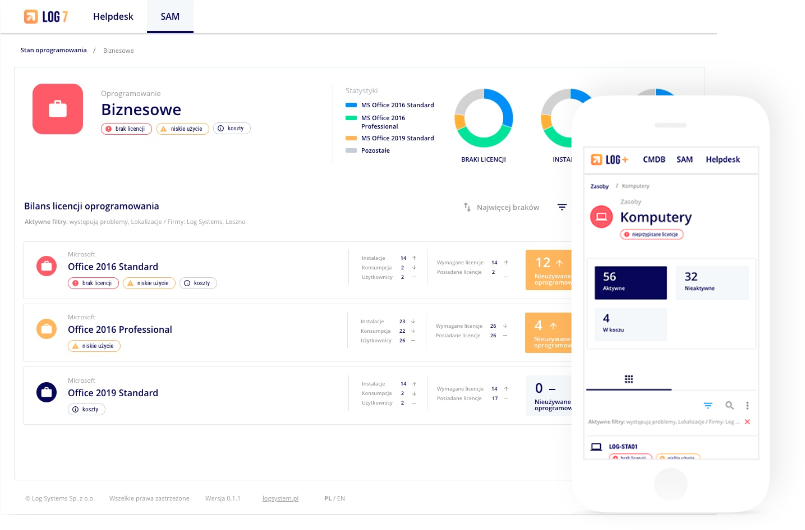Click 'niskie użycie' tag on Office 2016 Professional

tap(94, 346)
